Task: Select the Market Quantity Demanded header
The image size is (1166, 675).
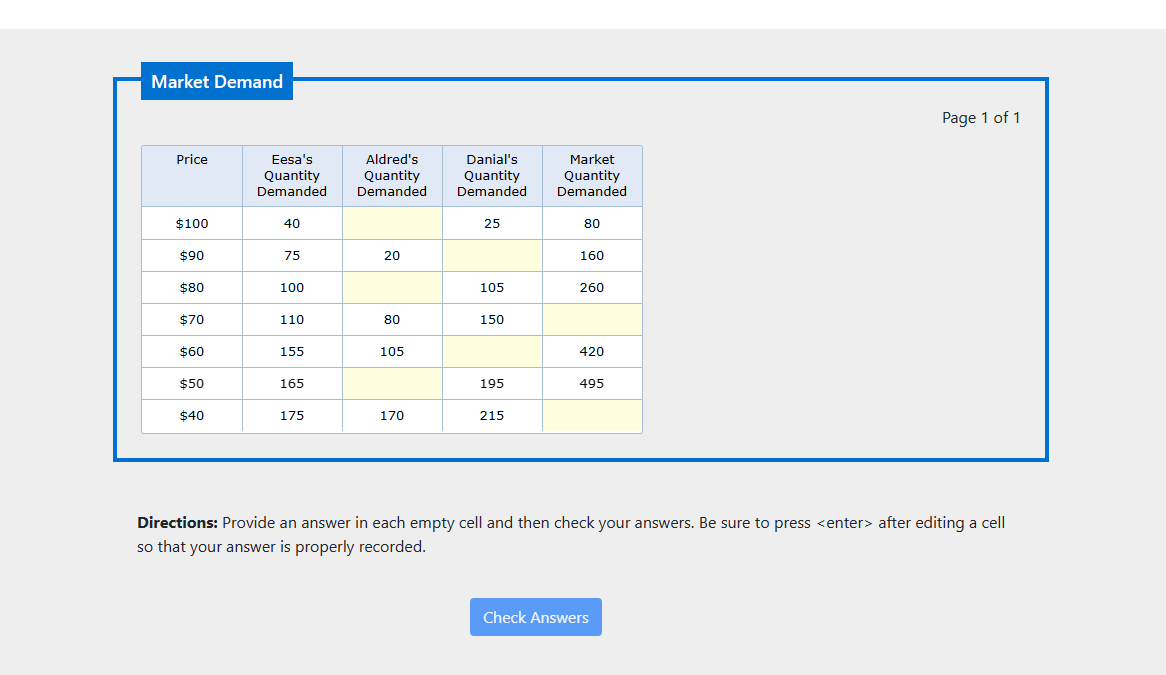Action: (591, 175)
